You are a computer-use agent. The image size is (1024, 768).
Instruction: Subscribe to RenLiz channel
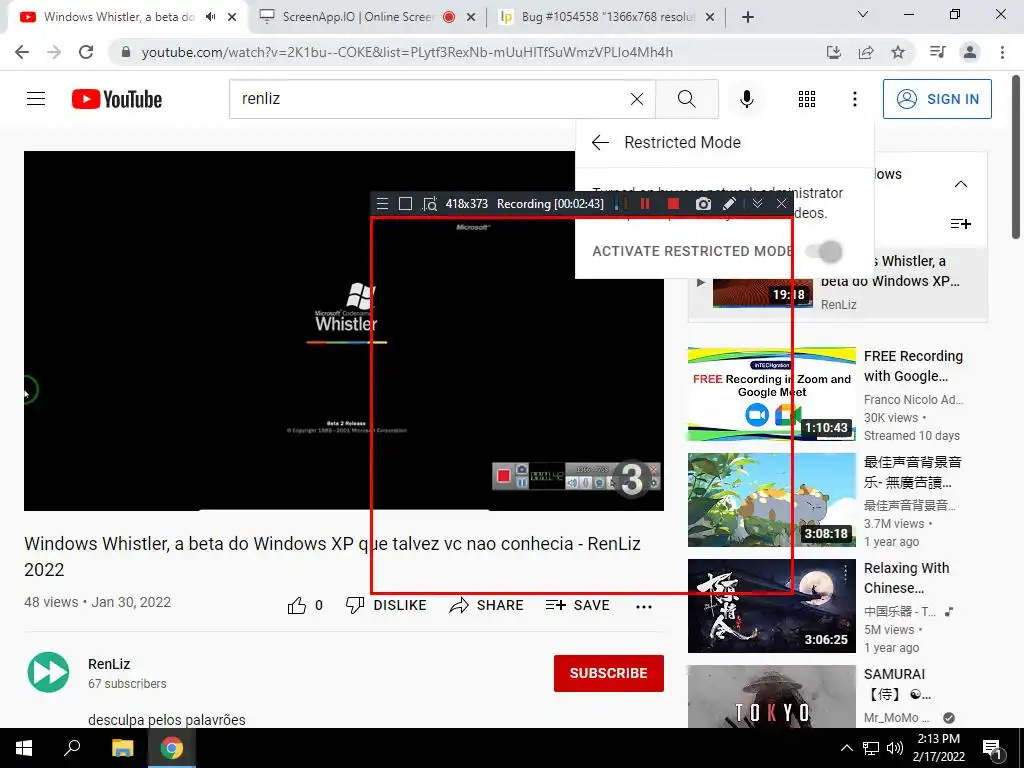[x=609, y=673]
